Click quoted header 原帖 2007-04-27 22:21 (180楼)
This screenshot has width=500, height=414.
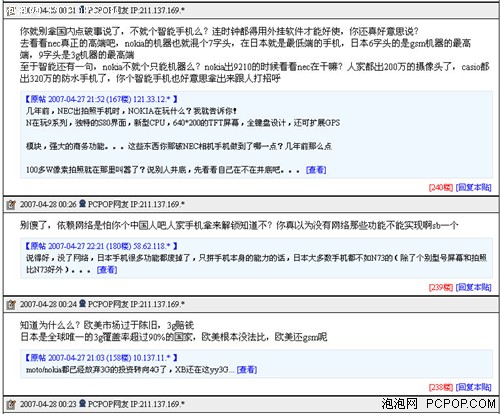click(101, 246)
